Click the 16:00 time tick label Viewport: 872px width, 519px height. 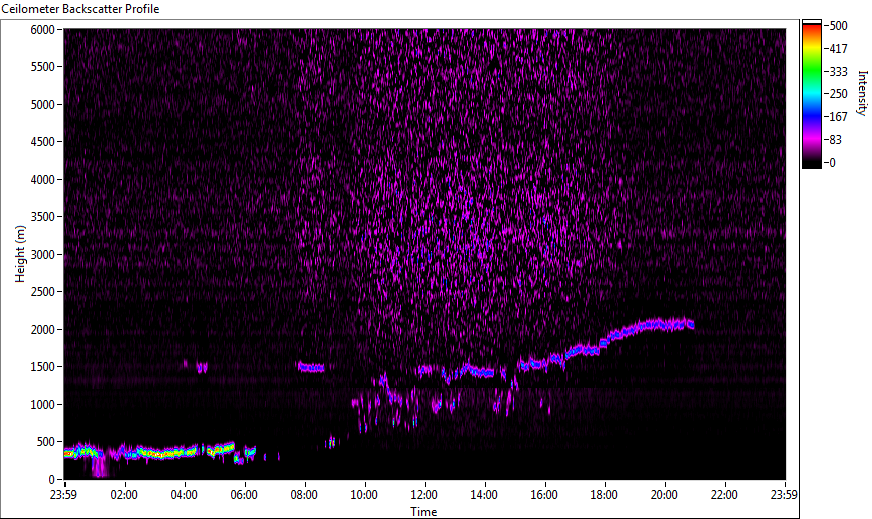coord(544,495)
